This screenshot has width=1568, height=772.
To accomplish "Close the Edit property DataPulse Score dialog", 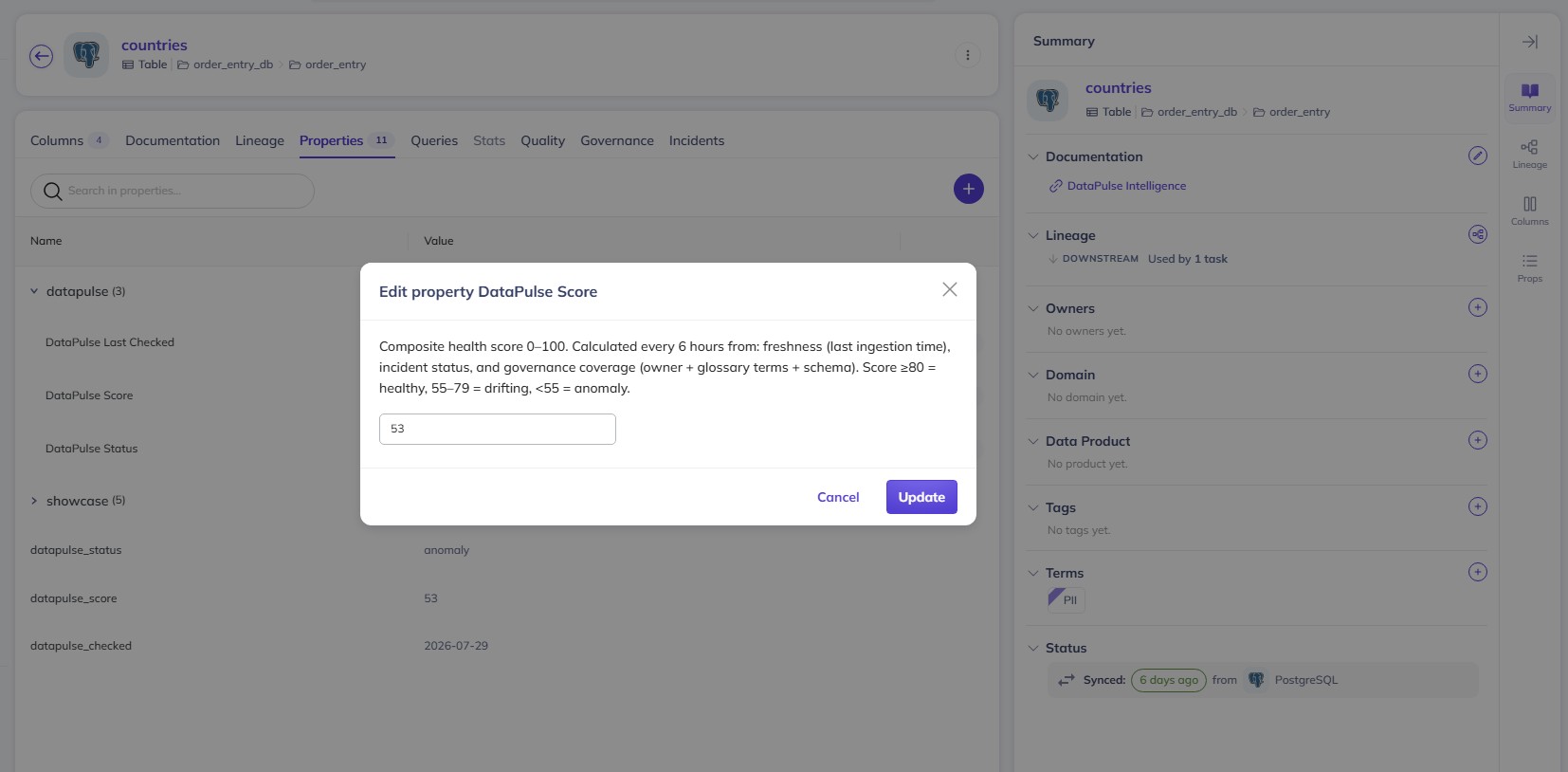I will coord(949,289).
